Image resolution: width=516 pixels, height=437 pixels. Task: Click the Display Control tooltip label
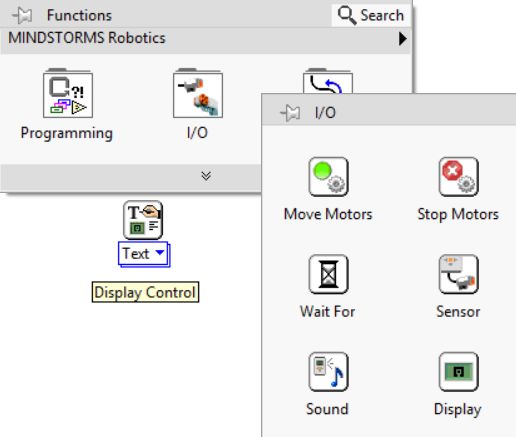(x=145, y=292)
